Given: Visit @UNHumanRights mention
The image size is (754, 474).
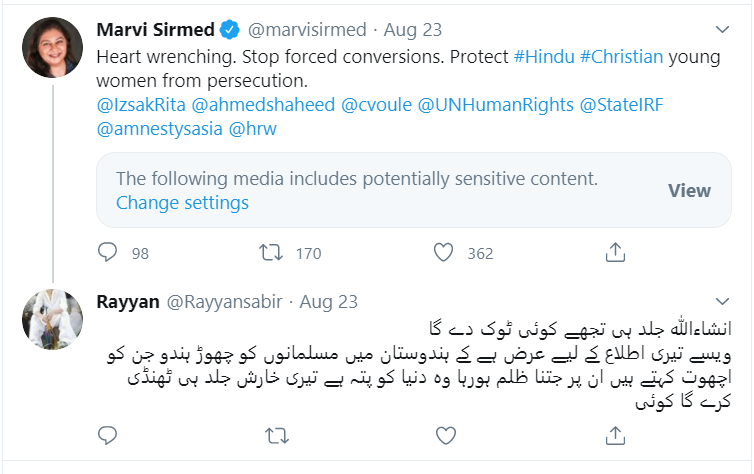Looking at the screenshot, I should click(x=496, y=105).
